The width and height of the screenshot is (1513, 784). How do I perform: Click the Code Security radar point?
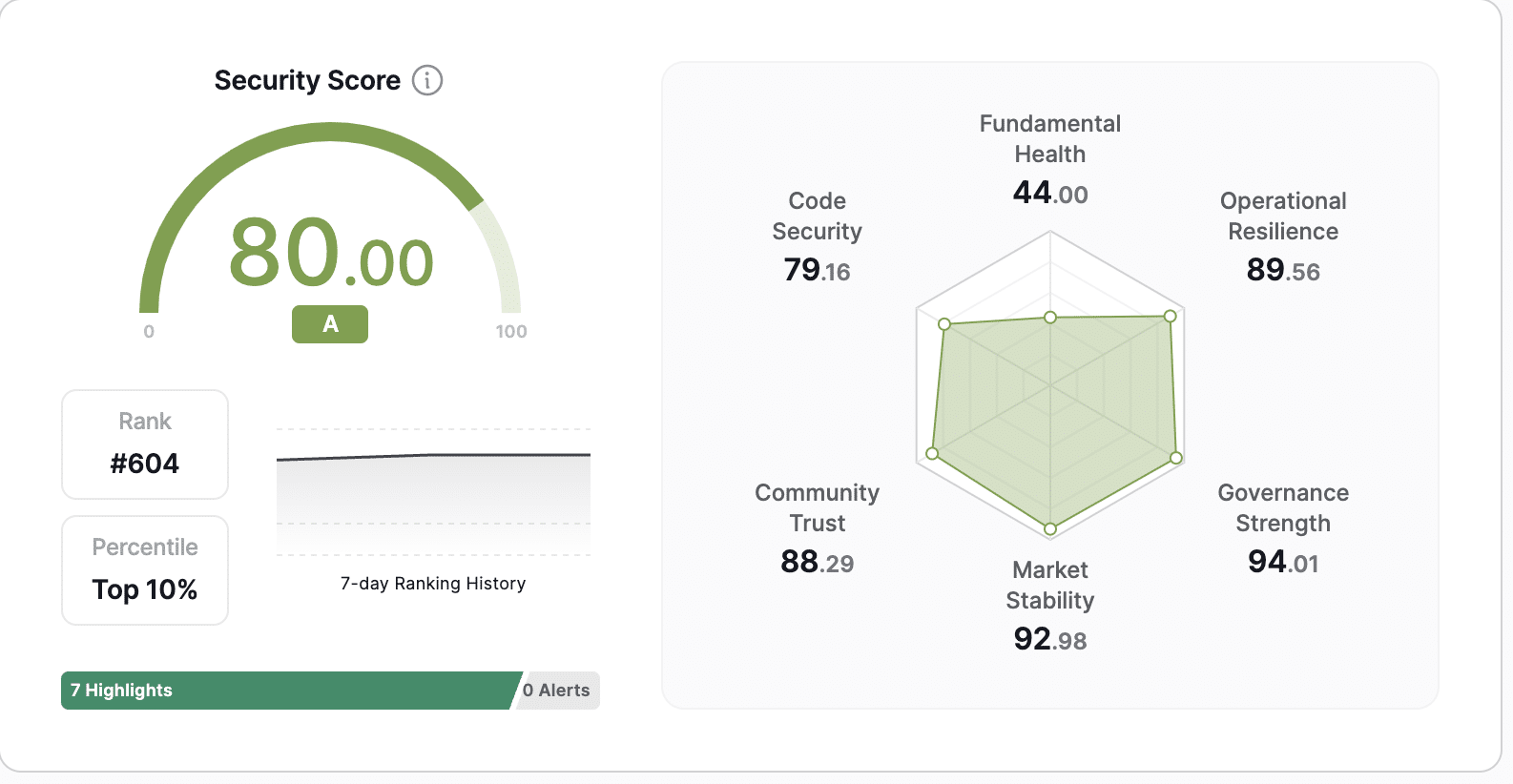point(944,324)
